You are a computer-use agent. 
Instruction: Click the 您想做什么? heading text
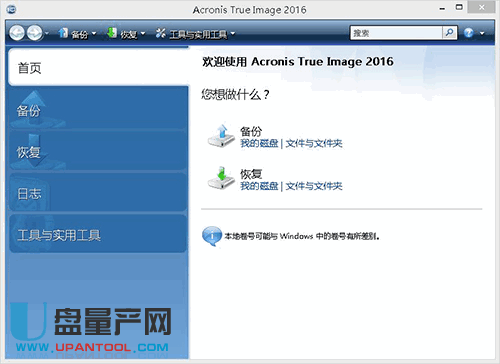[235, 94]
